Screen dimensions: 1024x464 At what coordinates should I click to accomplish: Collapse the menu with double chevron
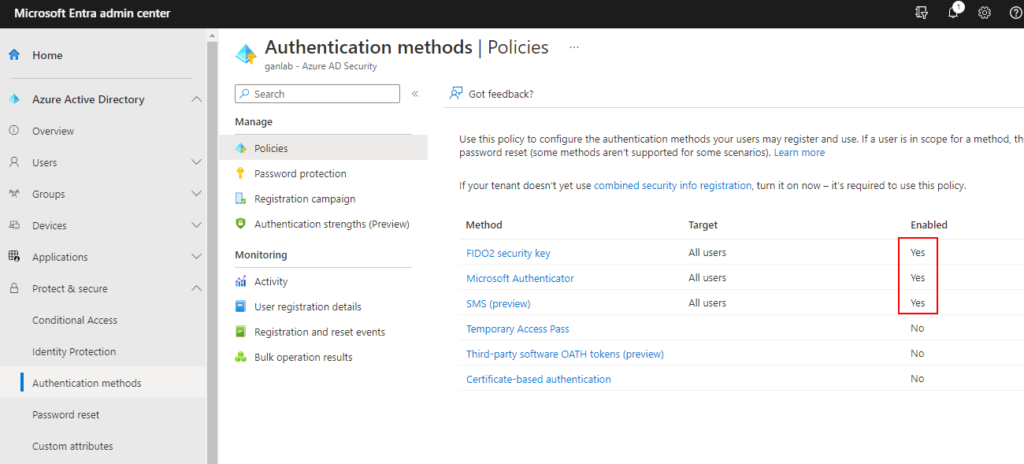pos(415,94)
